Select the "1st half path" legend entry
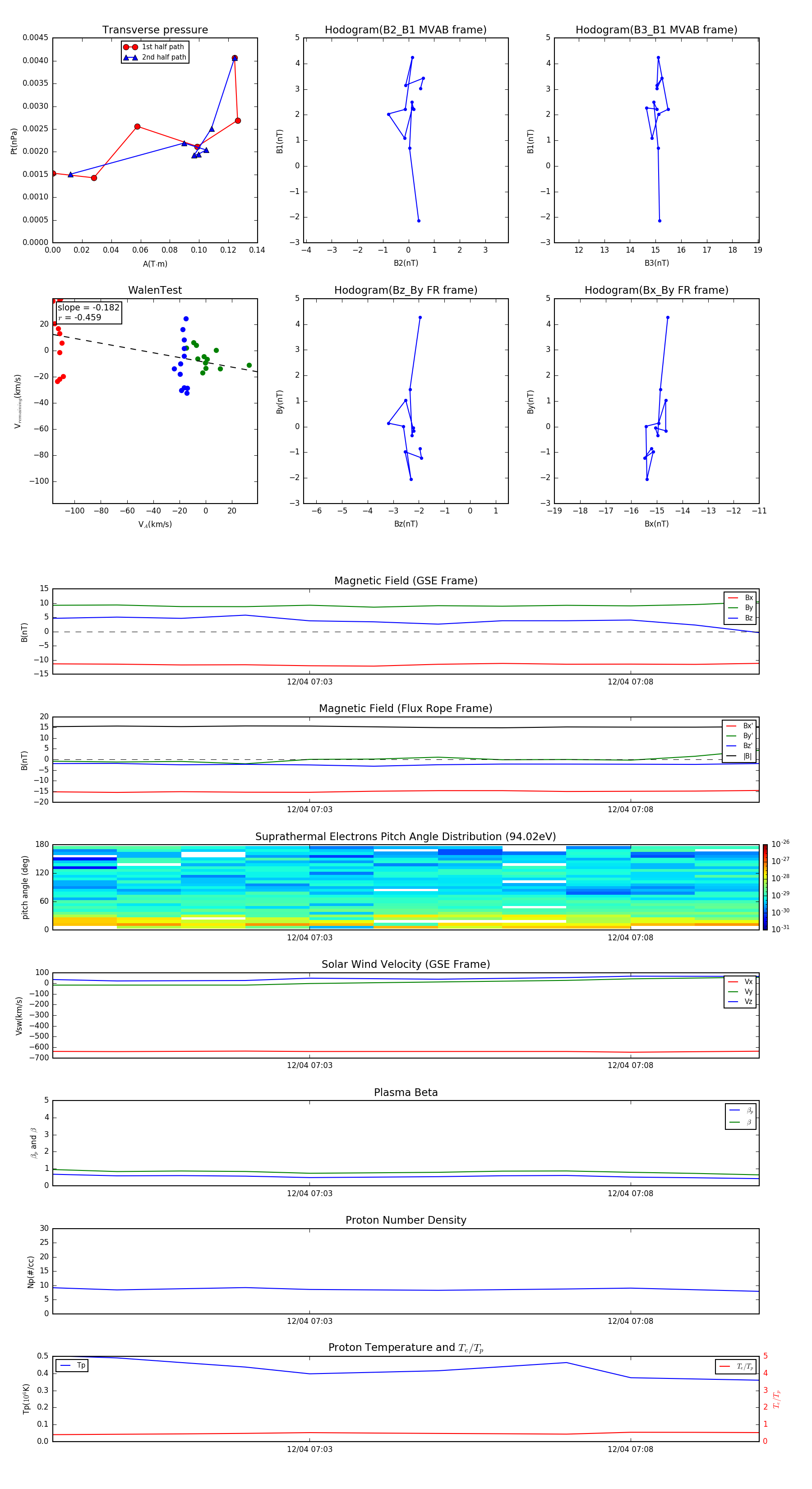This screenshot has height=1489, width=812. (154, 47)
